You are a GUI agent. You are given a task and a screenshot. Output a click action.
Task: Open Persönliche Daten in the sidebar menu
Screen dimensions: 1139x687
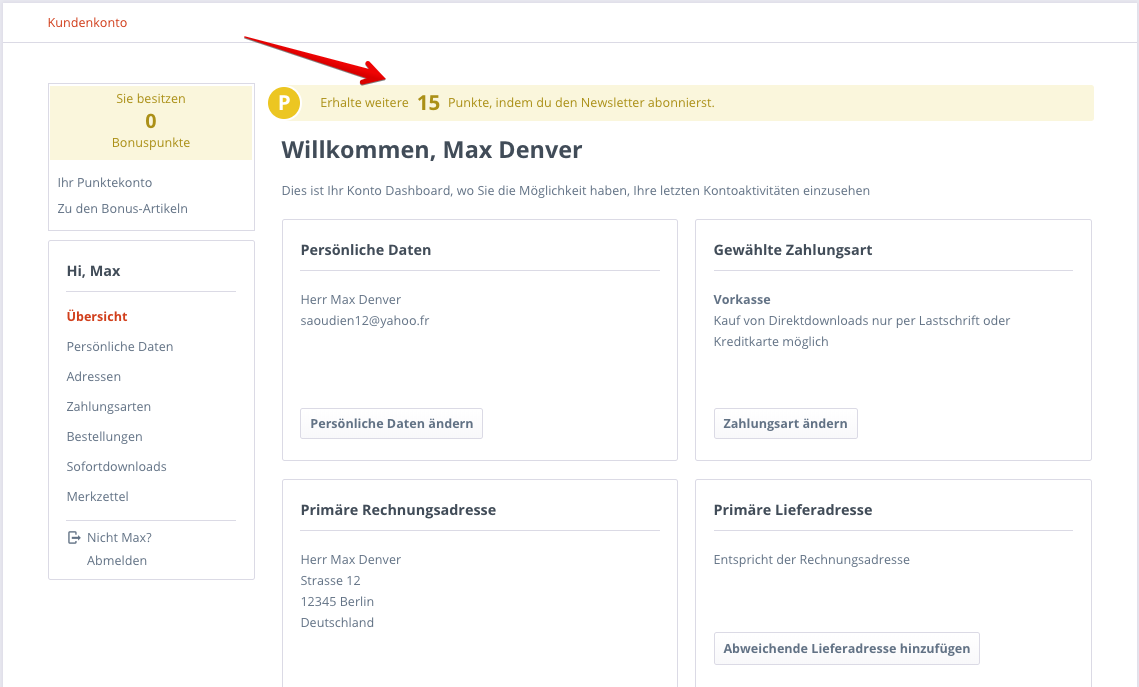(x=120, y=346)
